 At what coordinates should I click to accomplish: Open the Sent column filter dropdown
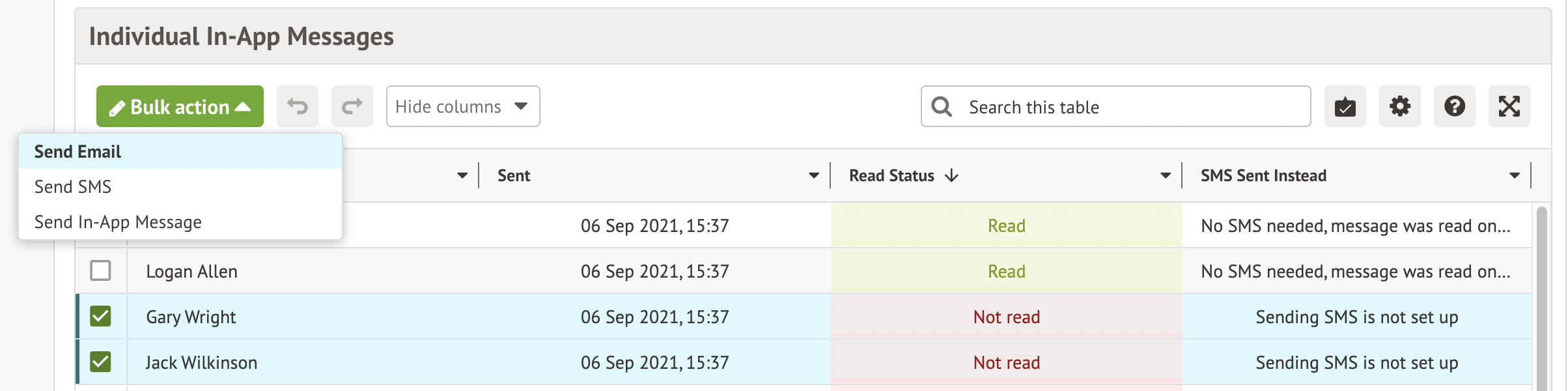tap(813, 175)
